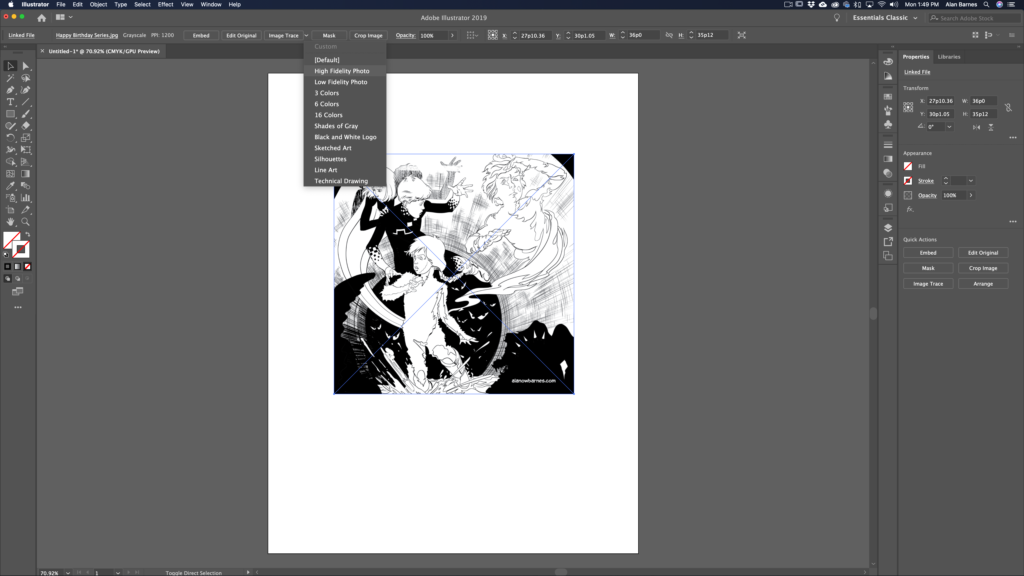Viewport: 1024px width, 576px height.
Task: Click the Fill swatch in Appearance
Action: pyautogui.click(x=908, y=167)
